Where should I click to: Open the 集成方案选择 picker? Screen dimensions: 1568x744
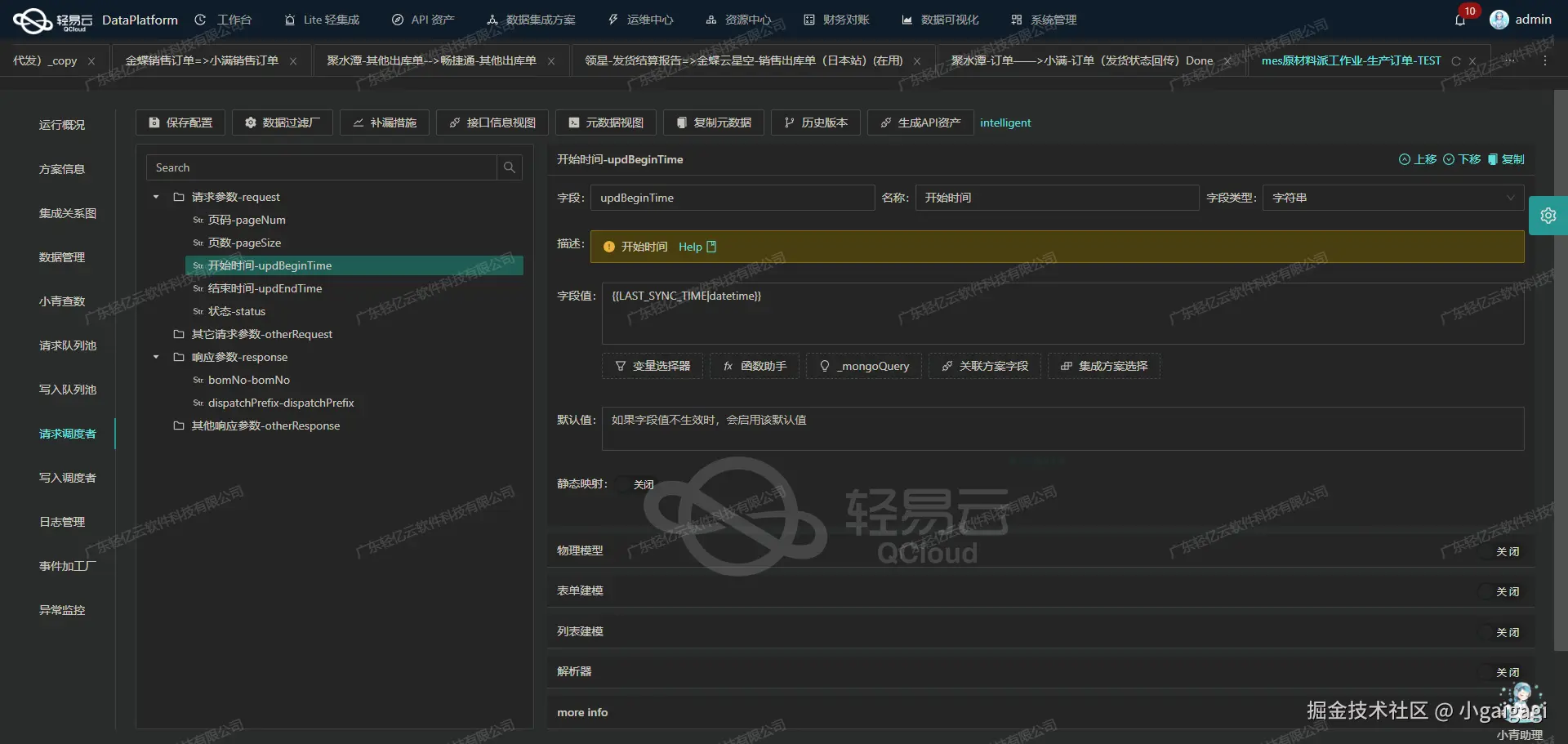pos(1102,366)
